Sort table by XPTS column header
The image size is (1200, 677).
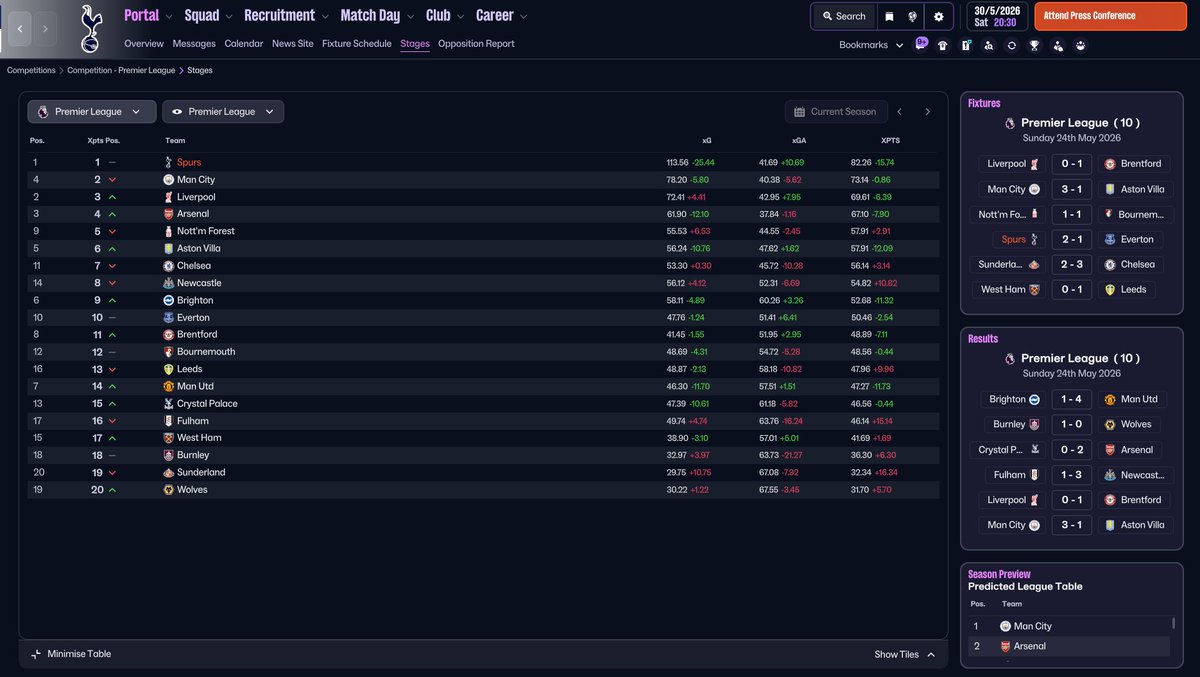coord(890,141)
